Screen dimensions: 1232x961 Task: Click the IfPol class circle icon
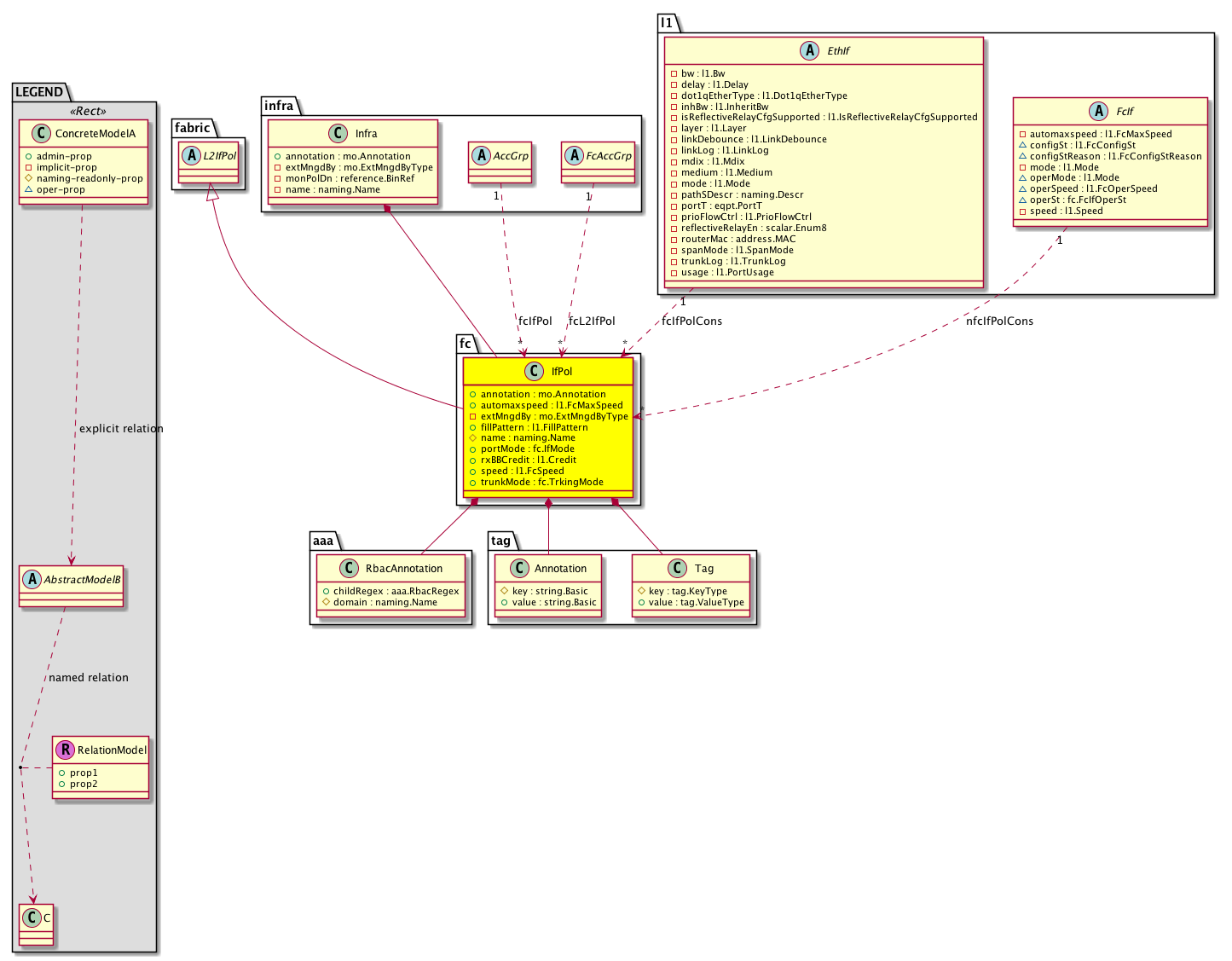535,371
